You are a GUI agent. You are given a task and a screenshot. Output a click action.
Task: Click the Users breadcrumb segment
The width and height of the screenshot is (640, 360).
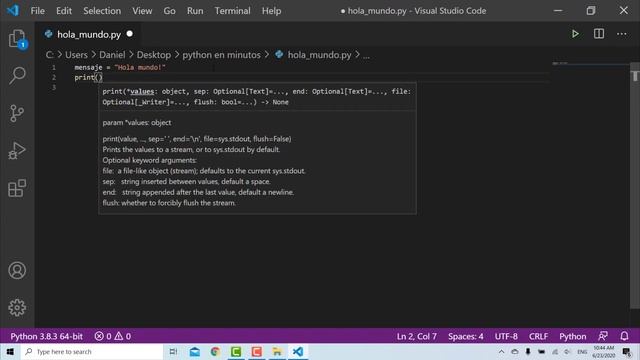point(76,55)
